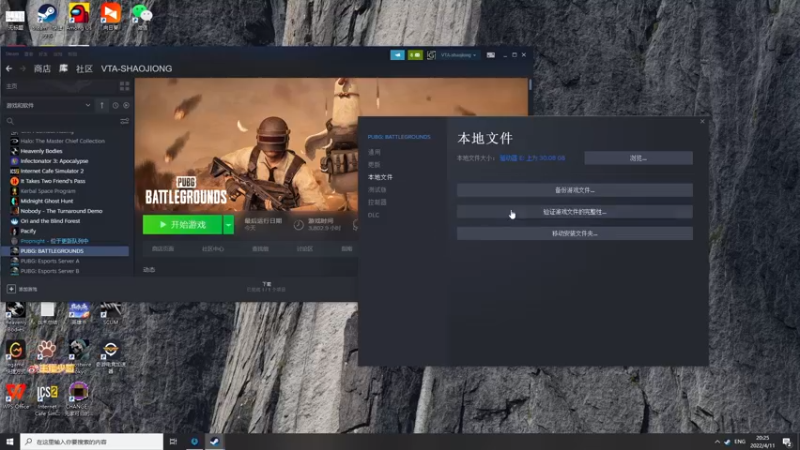Image resolution: width=800 pixels, height=450 pixels.
Task: Click the Browse local files button
Action: (x=638, y=158)
